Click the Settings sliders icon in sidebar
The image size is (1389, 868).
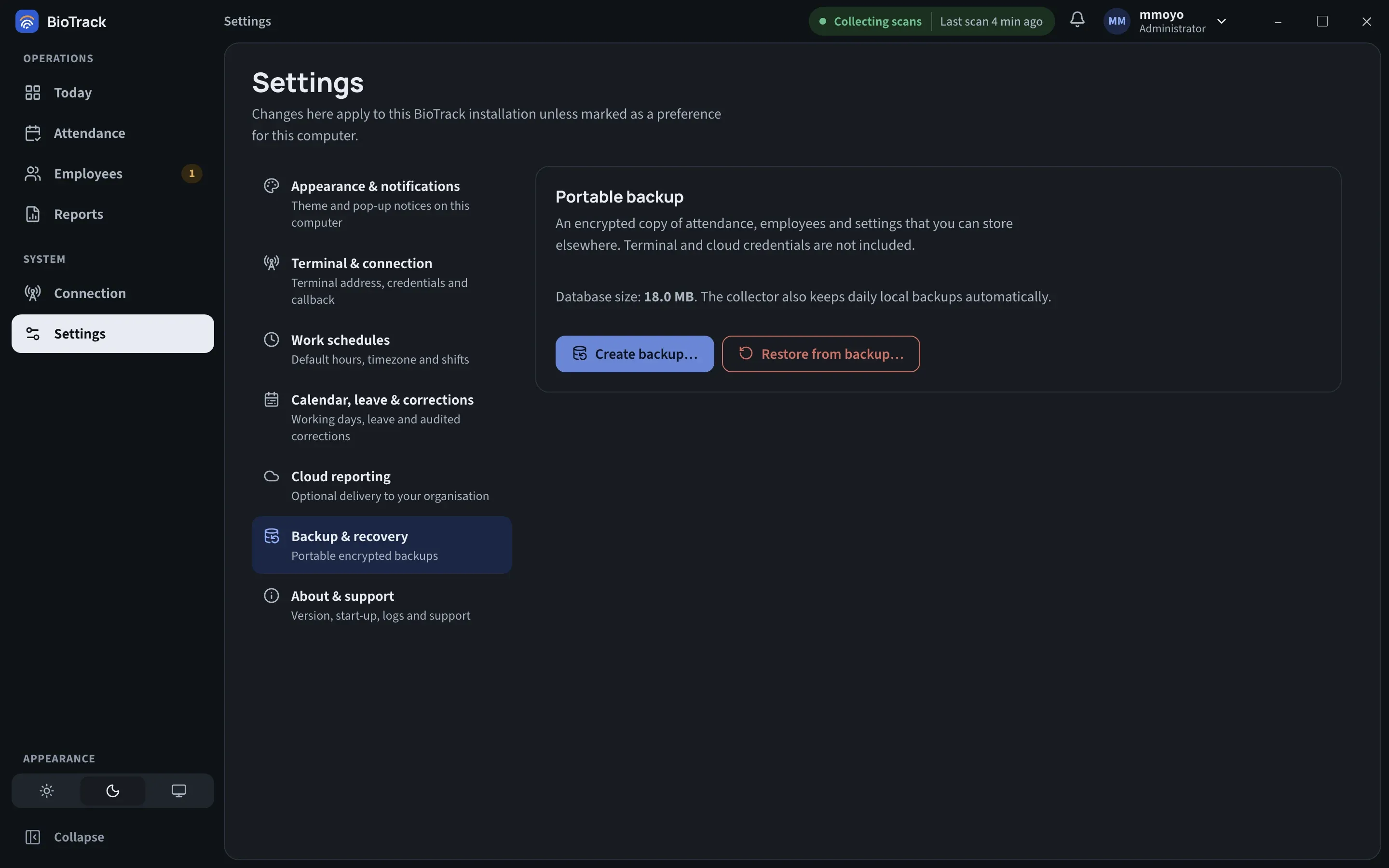coord(33,334)
